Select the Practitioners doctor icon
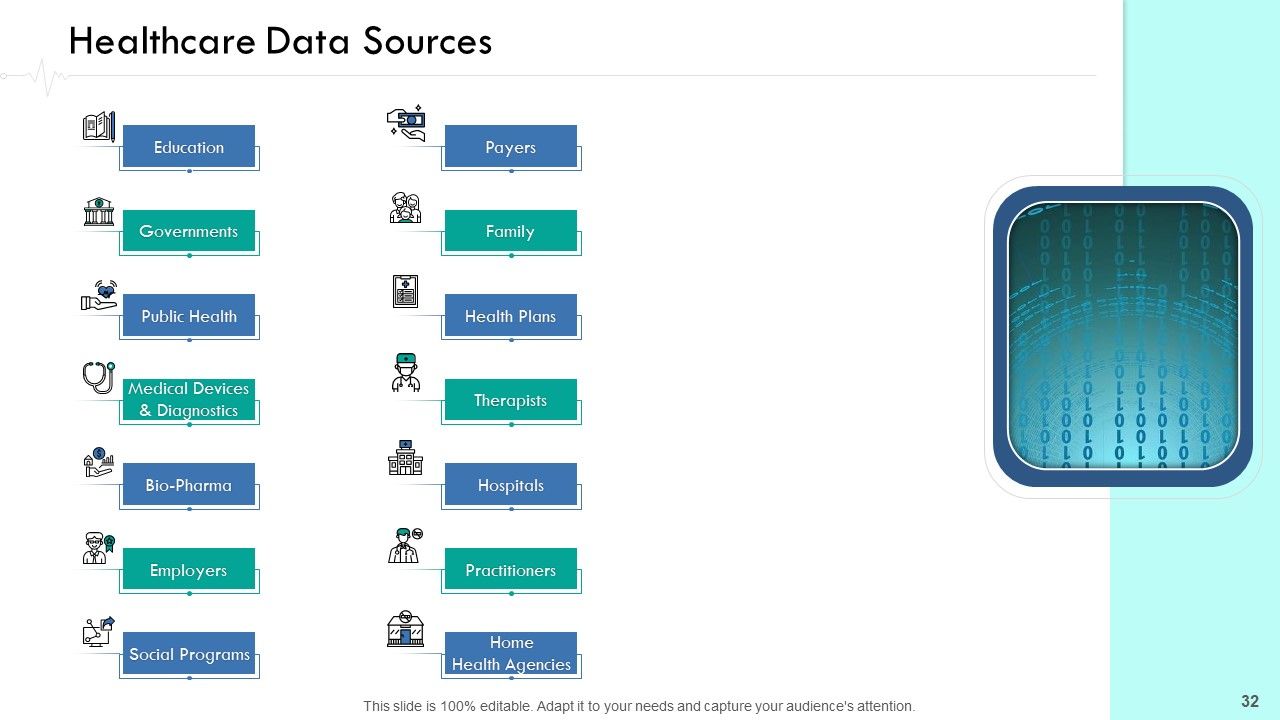Image resolution: width=1280 pixels, height=720 pixels. (405, 545)
